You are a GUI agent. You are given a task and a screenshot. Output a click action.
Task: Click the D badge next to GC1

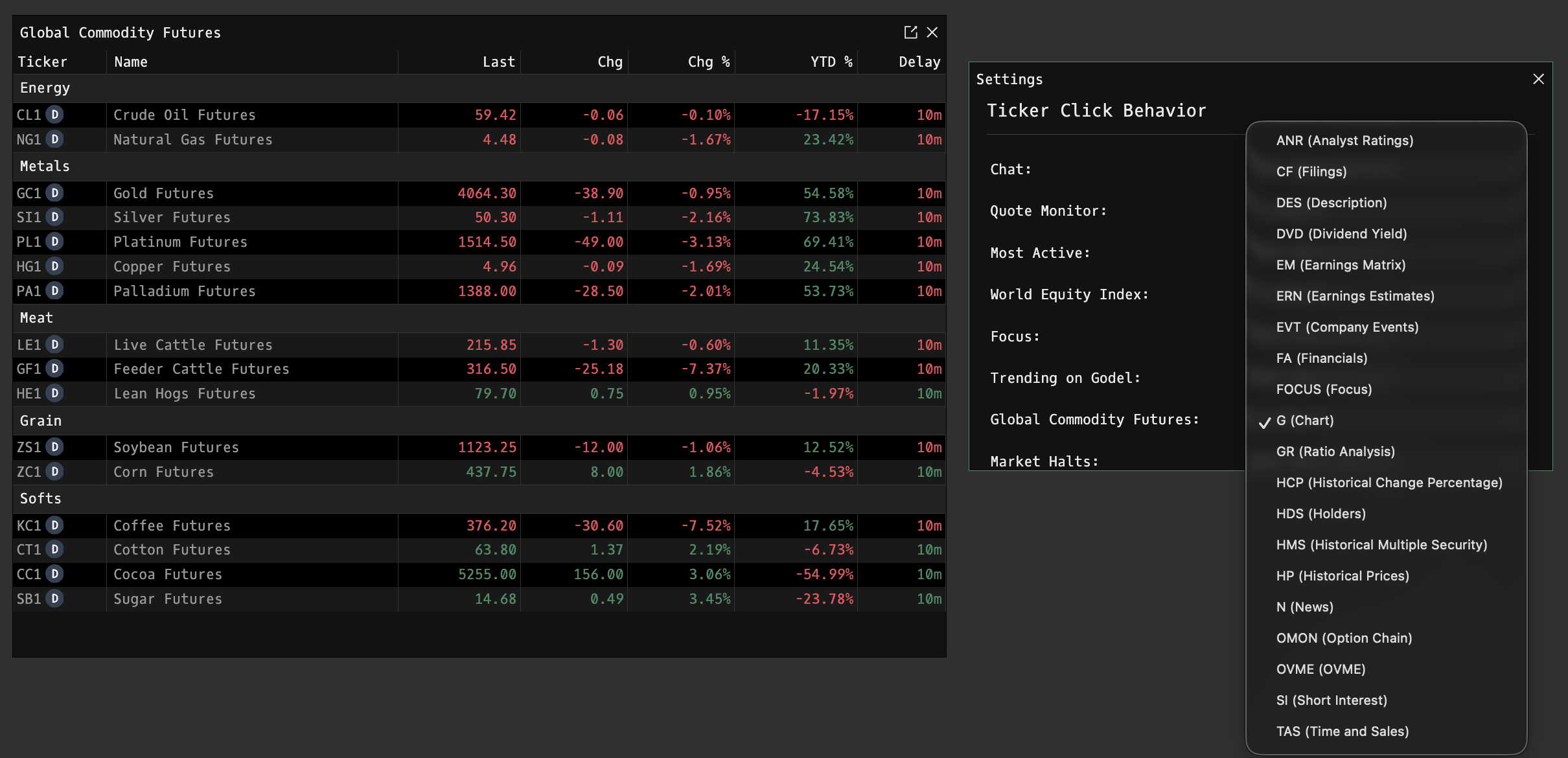55,193
